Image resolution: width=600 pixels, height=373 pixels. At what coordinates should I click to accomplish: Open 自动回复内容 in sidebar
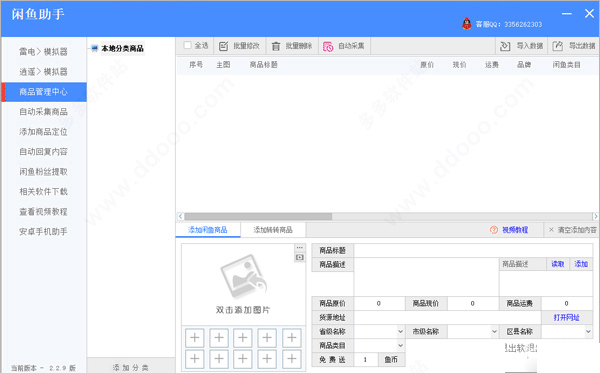click(x=44, y=151)
